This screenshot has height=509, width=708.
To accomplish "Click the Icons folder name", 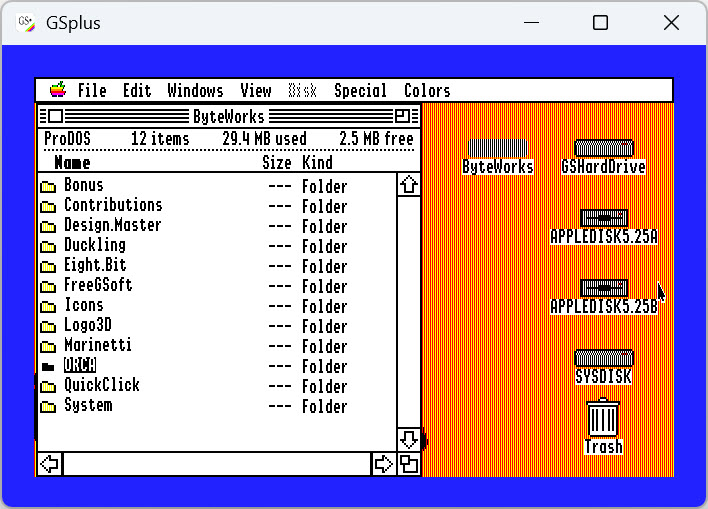I will pyautogui.click(x=84, y=305).
